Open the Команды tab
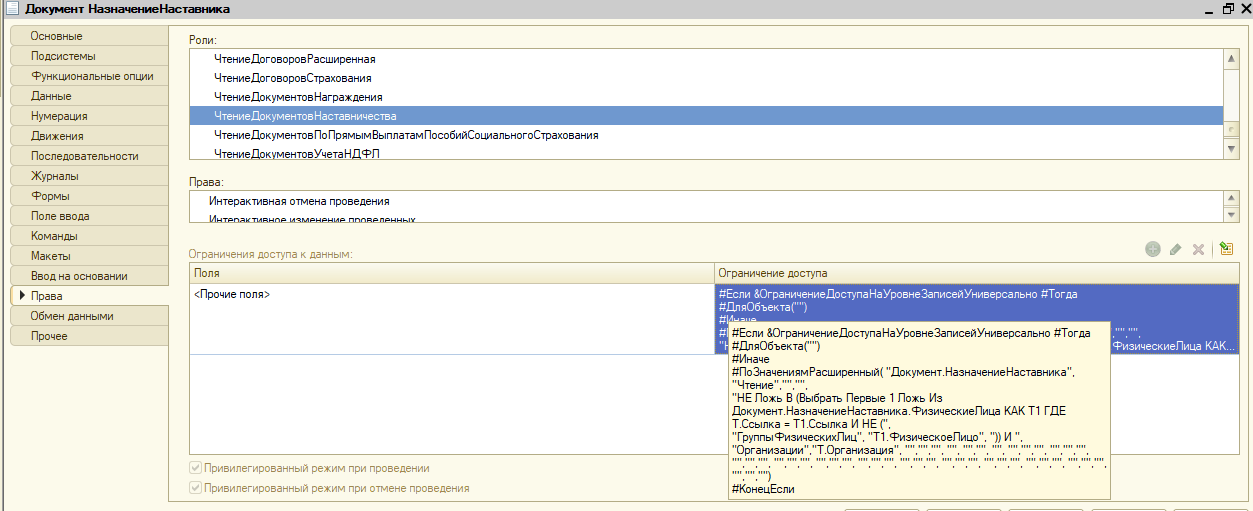This screenshot has width=1253, height=511. click(x=89, y=236)
